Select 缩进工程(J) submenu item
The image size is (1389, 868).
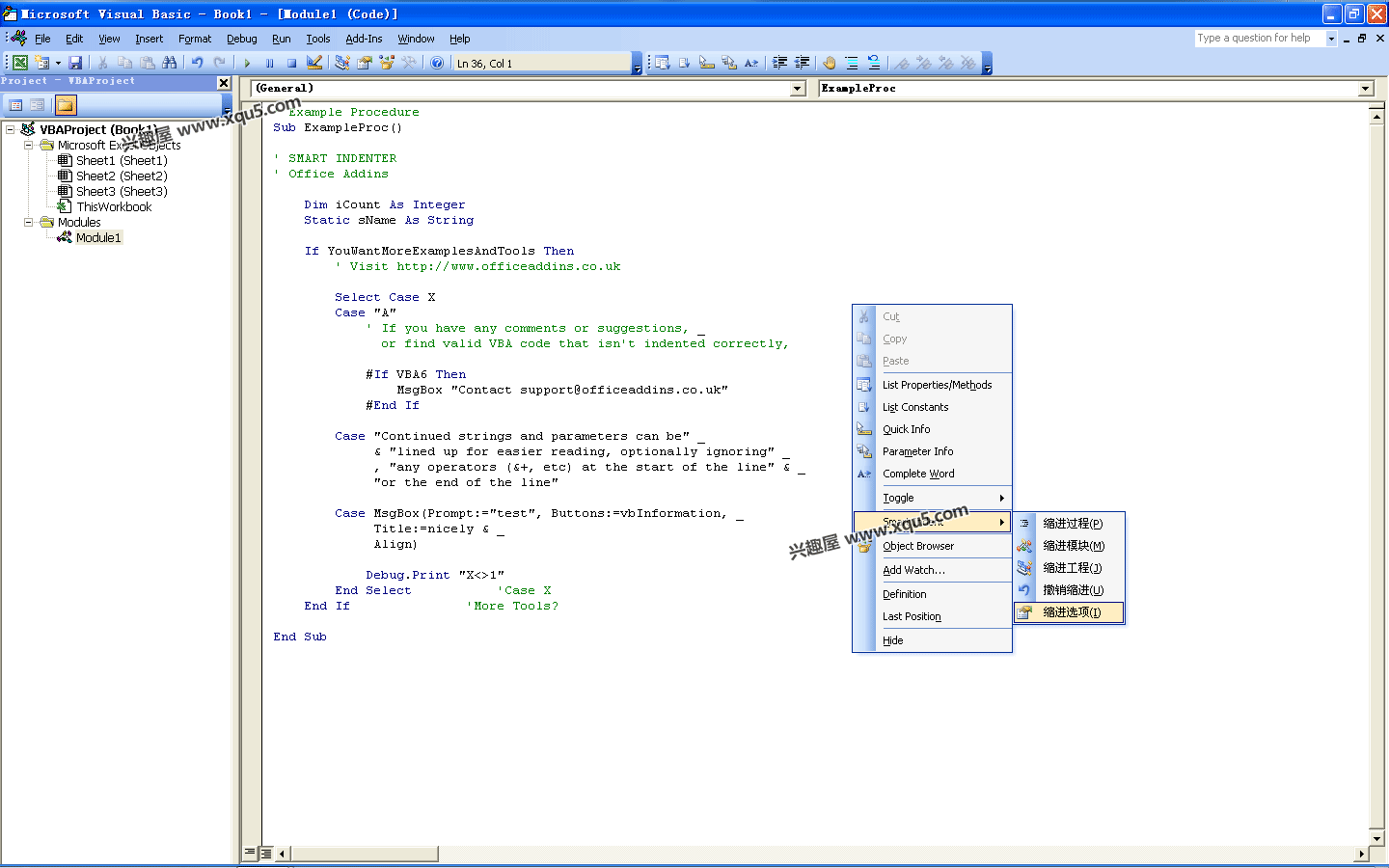click(1069, 568)
